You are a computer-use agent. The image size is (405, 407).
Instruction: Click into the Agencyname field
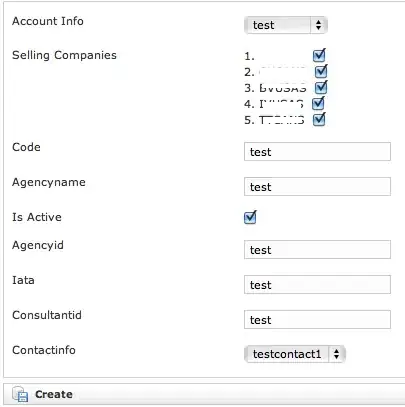point(317,187)
